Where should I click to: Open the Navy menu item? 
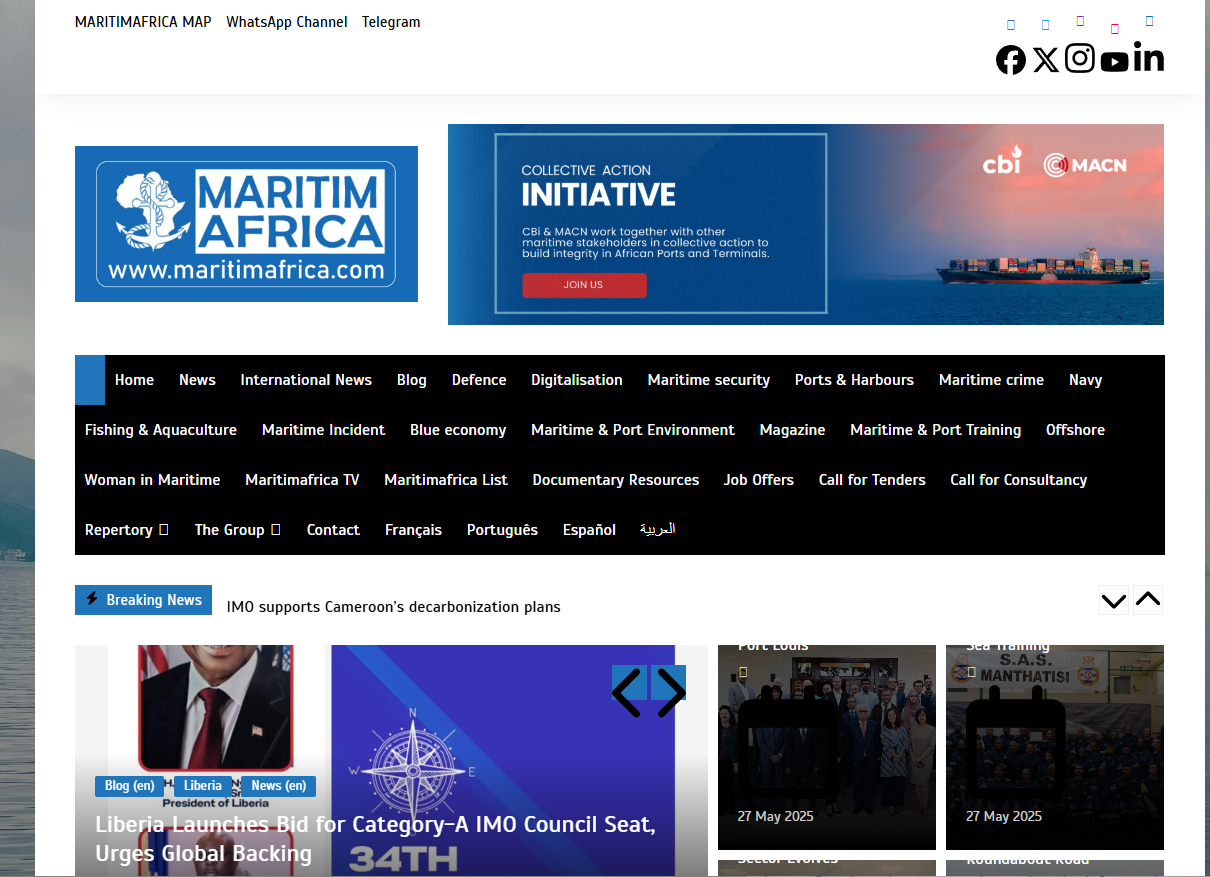[x=1085, y=380]
